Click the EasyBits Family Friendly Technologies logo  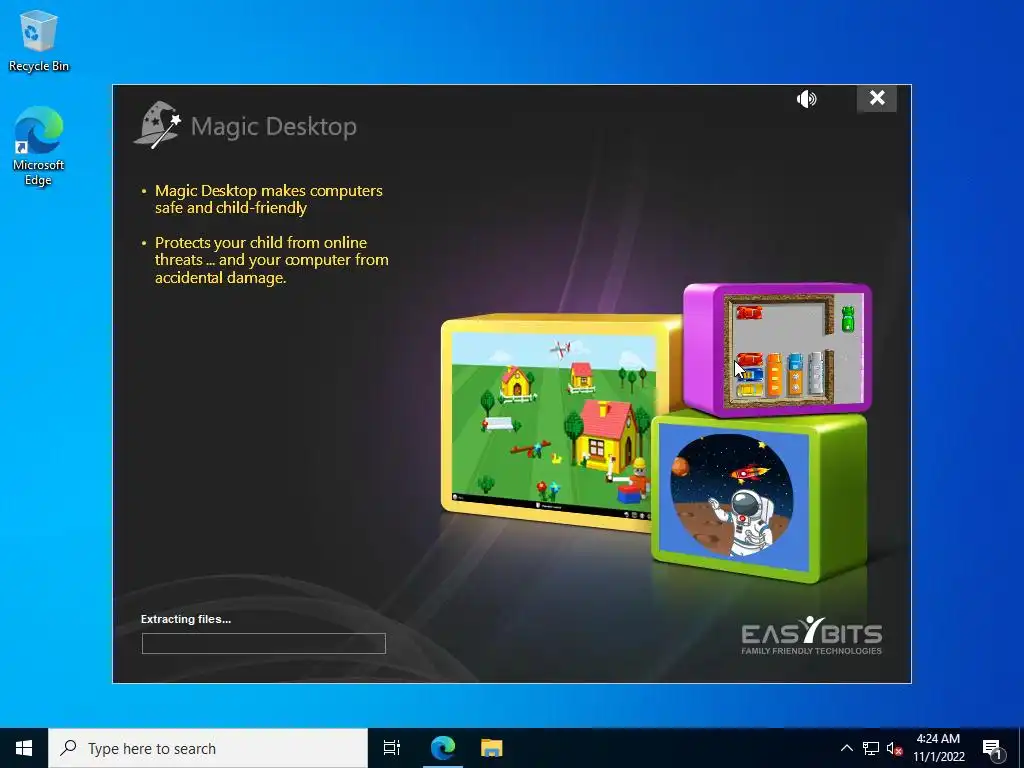[812, 635]
